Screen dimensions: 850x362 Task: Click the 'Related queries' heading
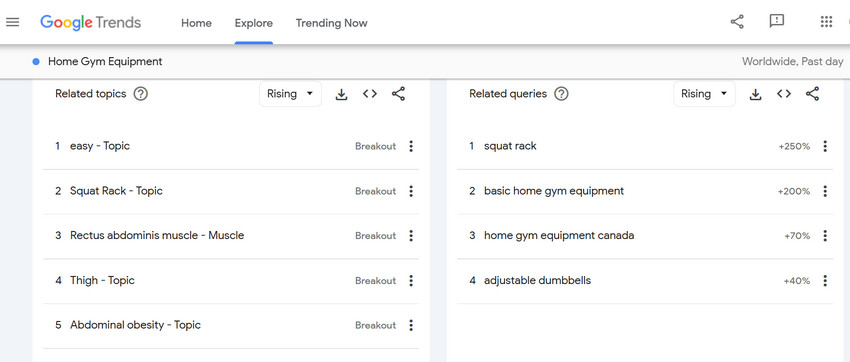coord(508,94)
